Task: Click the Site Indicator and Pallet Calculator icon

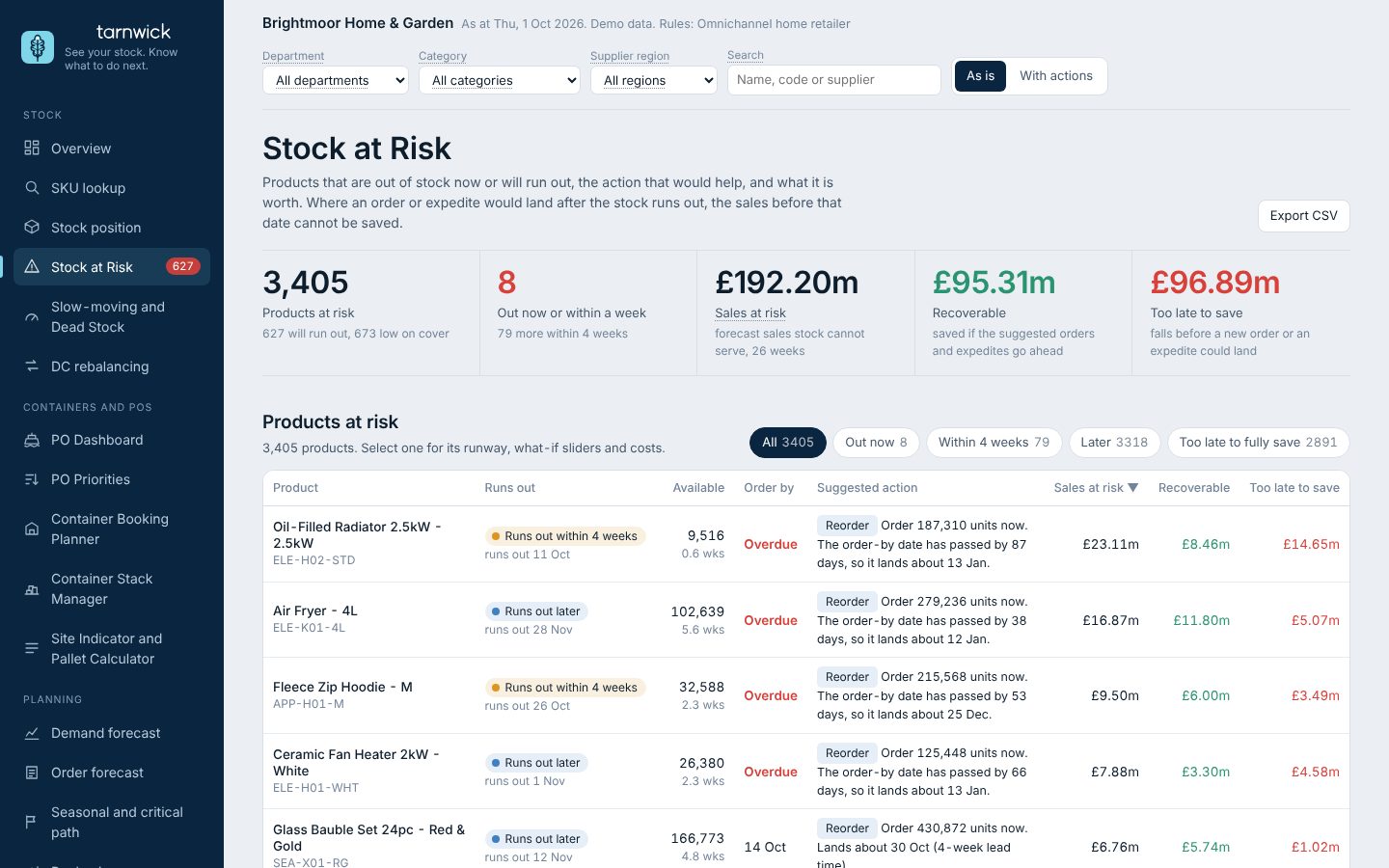Action: (32, 649)
